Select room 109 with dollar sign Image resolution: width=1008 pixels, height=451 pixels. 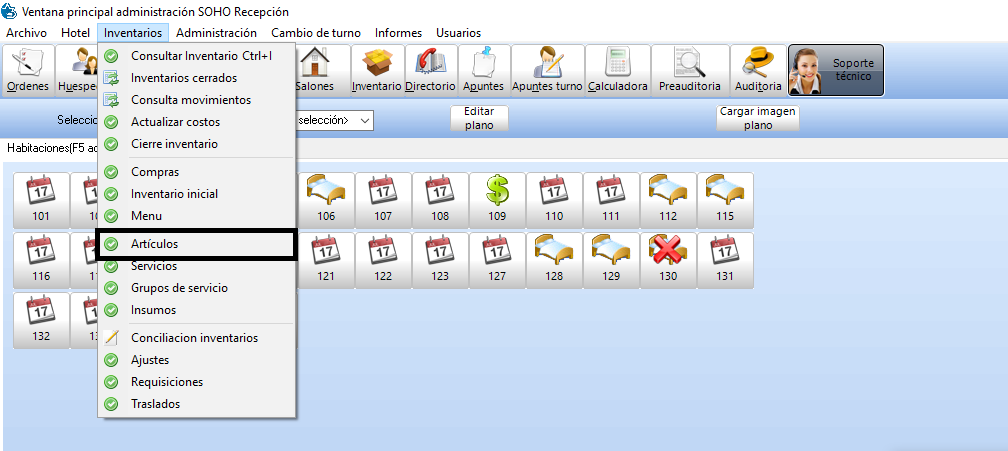coord(497,200)
